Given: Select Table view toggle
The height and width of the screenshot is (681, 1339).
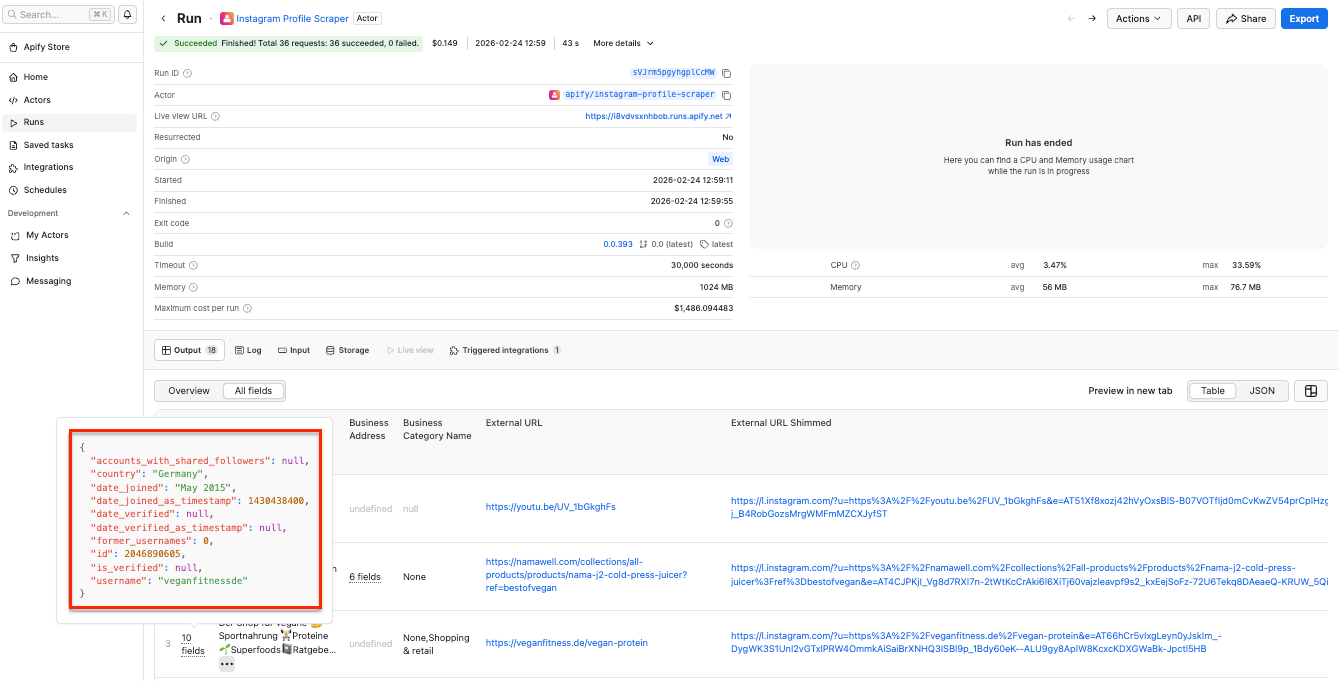Looking at the screenshot, I should (x=1212, y=391).
